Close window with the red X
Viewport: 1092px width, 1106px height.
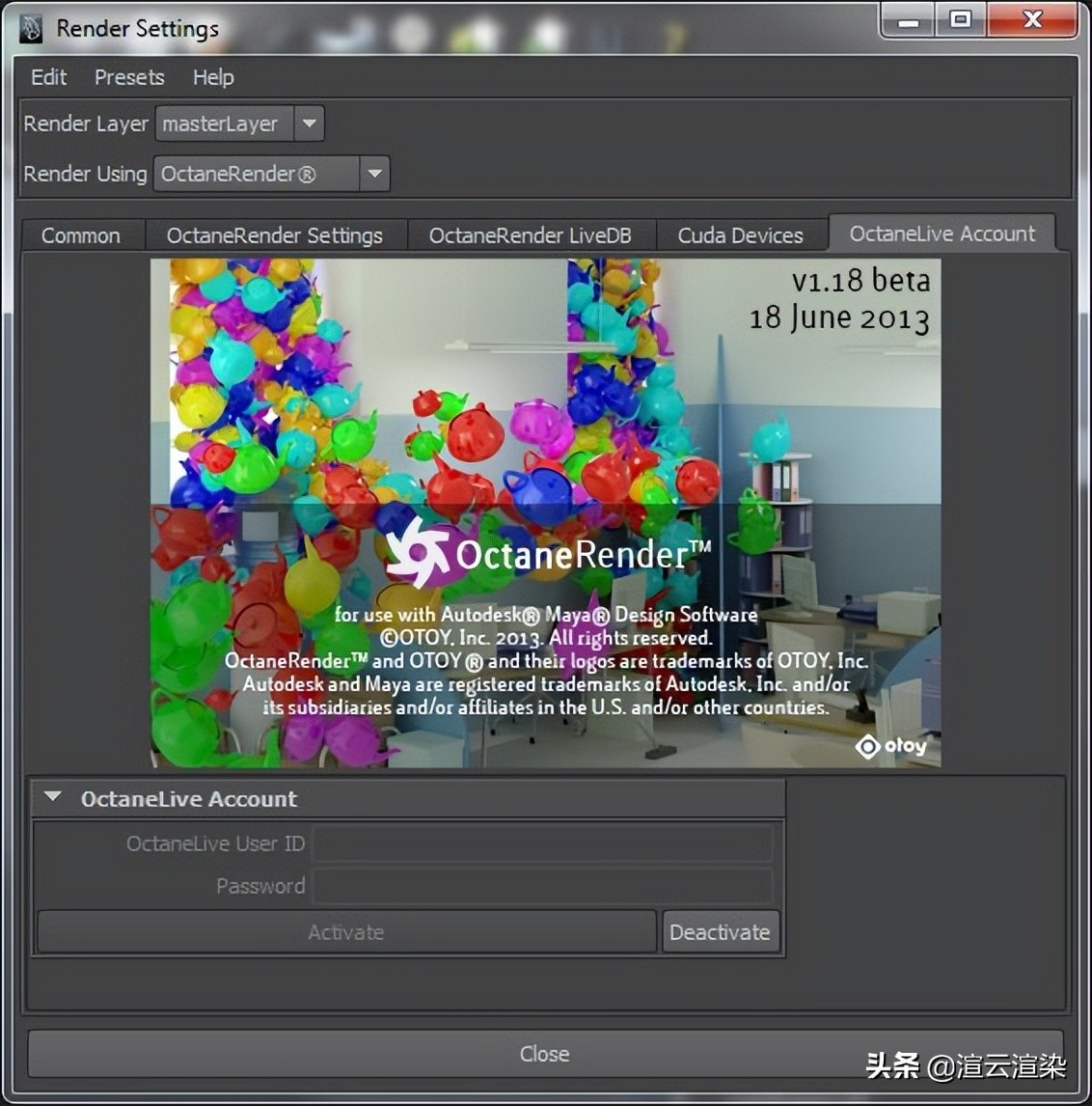[x=1032, y=21]
